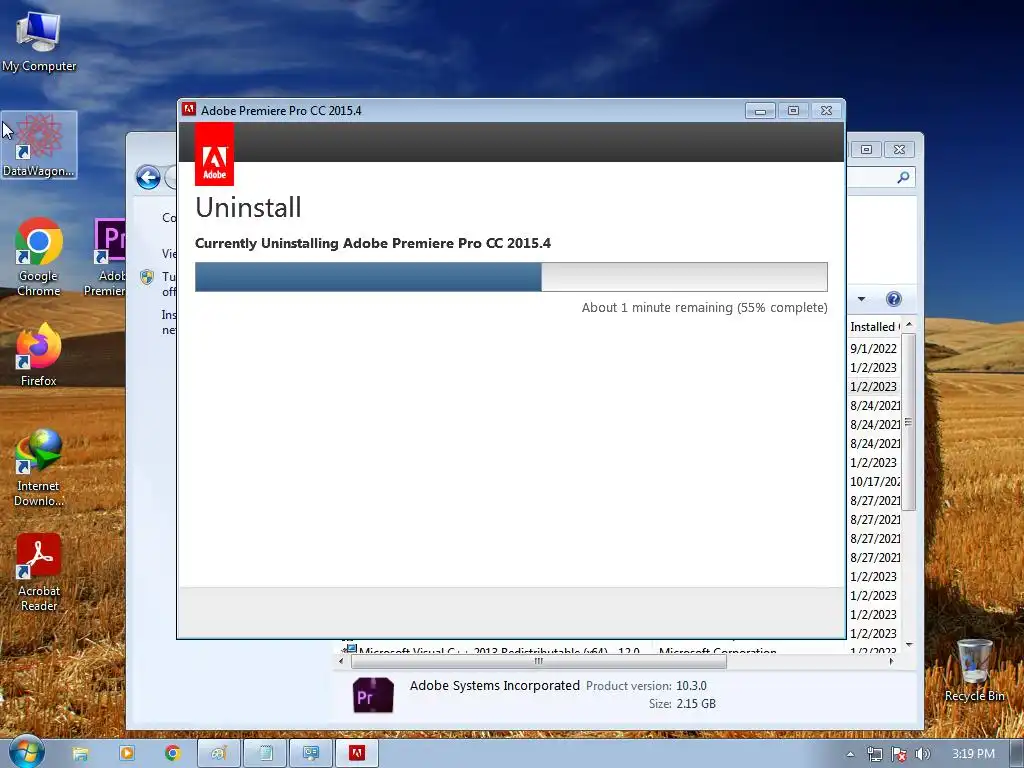This screenshot has width=1024, height=768.
Task: Click the search magnifier in Control Panel window
Action: [x=903, y=177]
